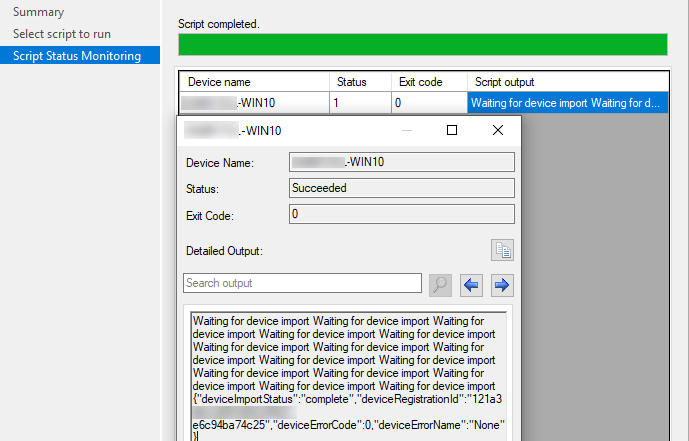
Task: Click the magnifier search output icon
Action: coord(440,285)
